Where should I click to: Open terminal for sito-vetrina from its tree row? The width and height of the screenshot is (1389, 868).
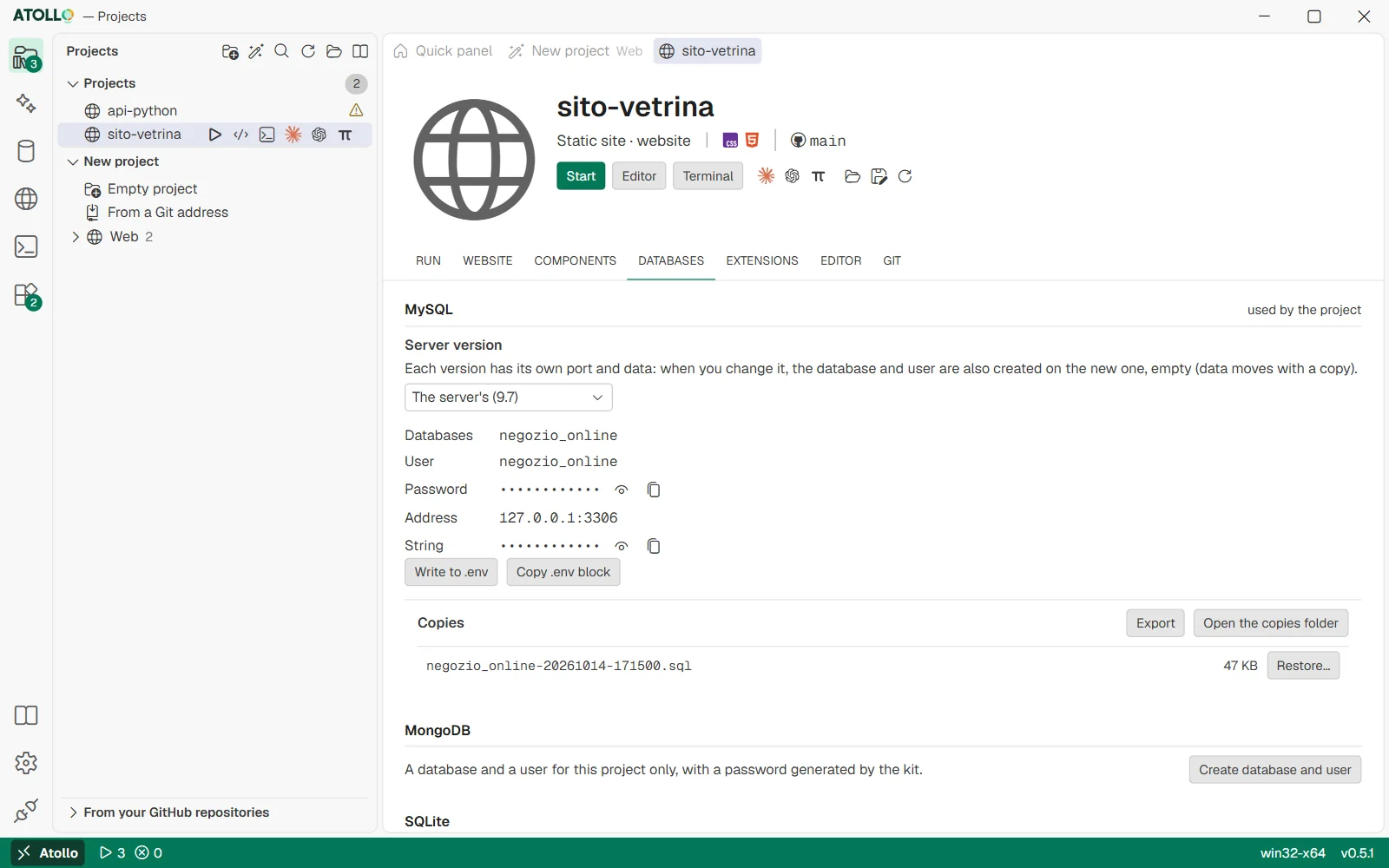267,135
